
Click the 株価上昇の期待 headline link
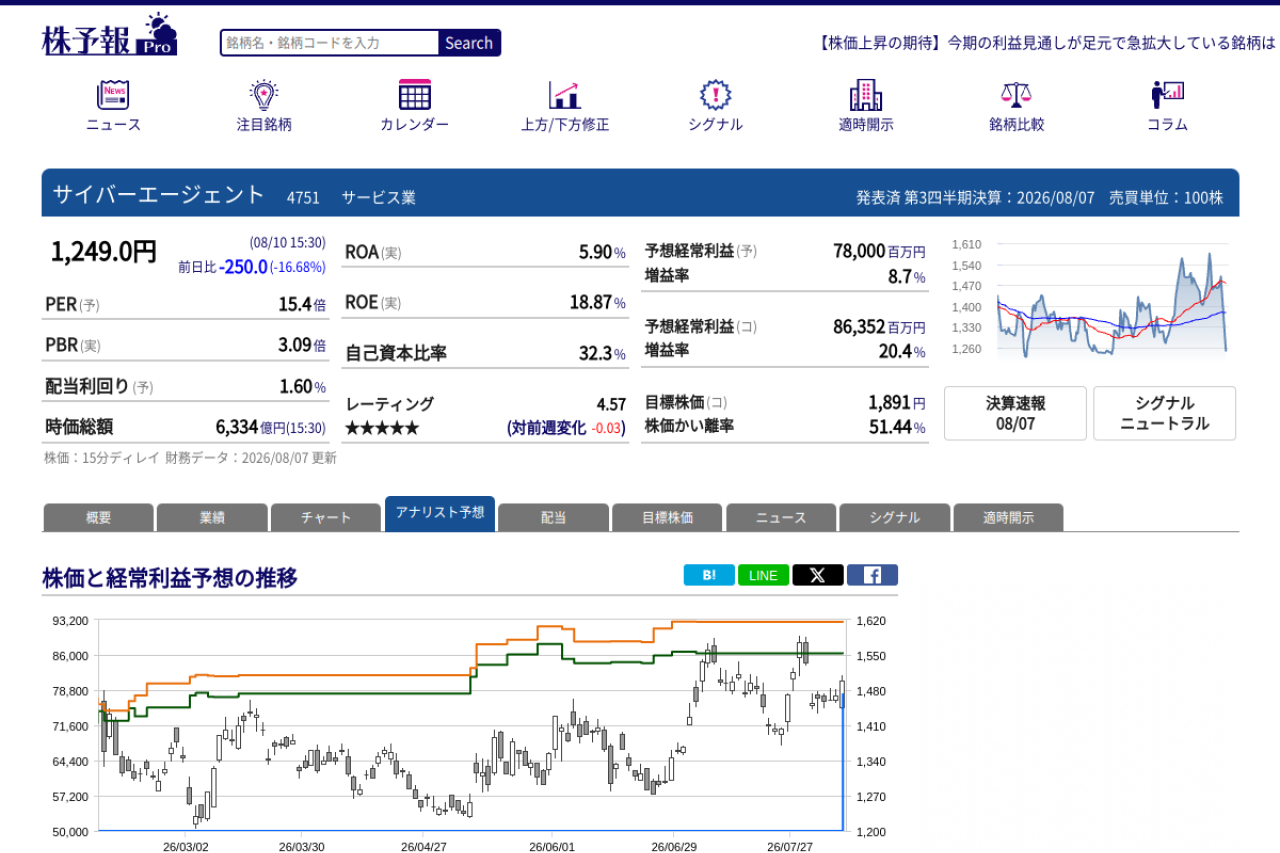[1047, 43]
